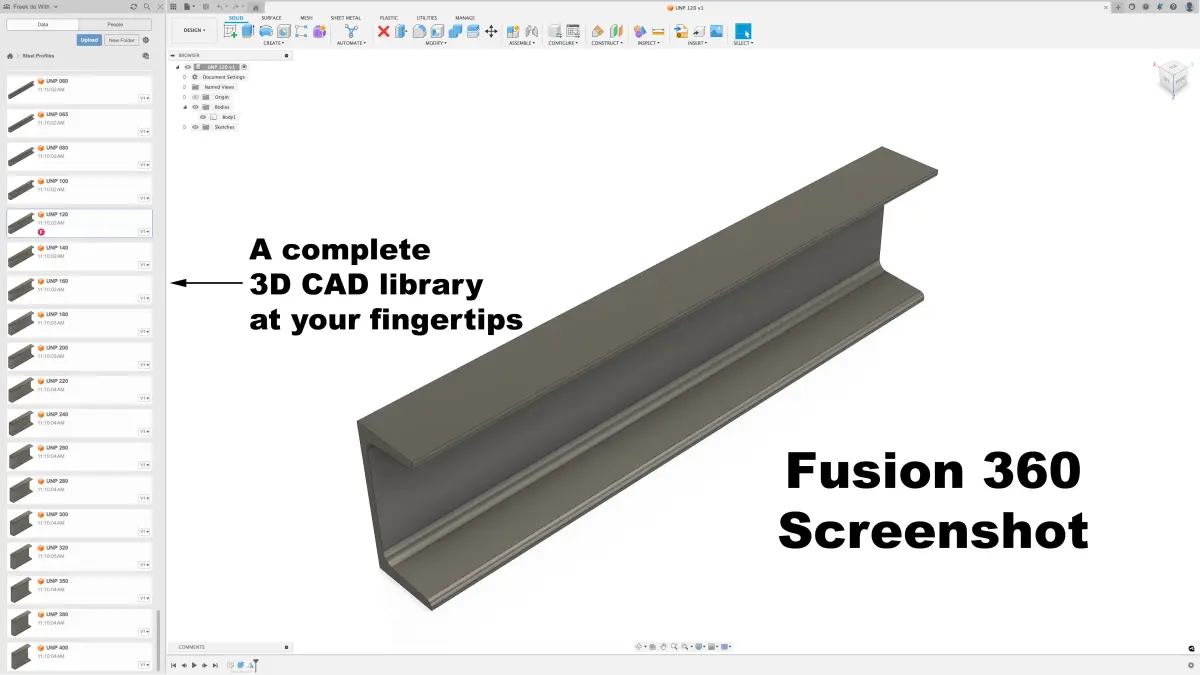The height and width of the screenshot is (675, 1200).
Task: Click the Insert Derive icon
Action: 681,31
